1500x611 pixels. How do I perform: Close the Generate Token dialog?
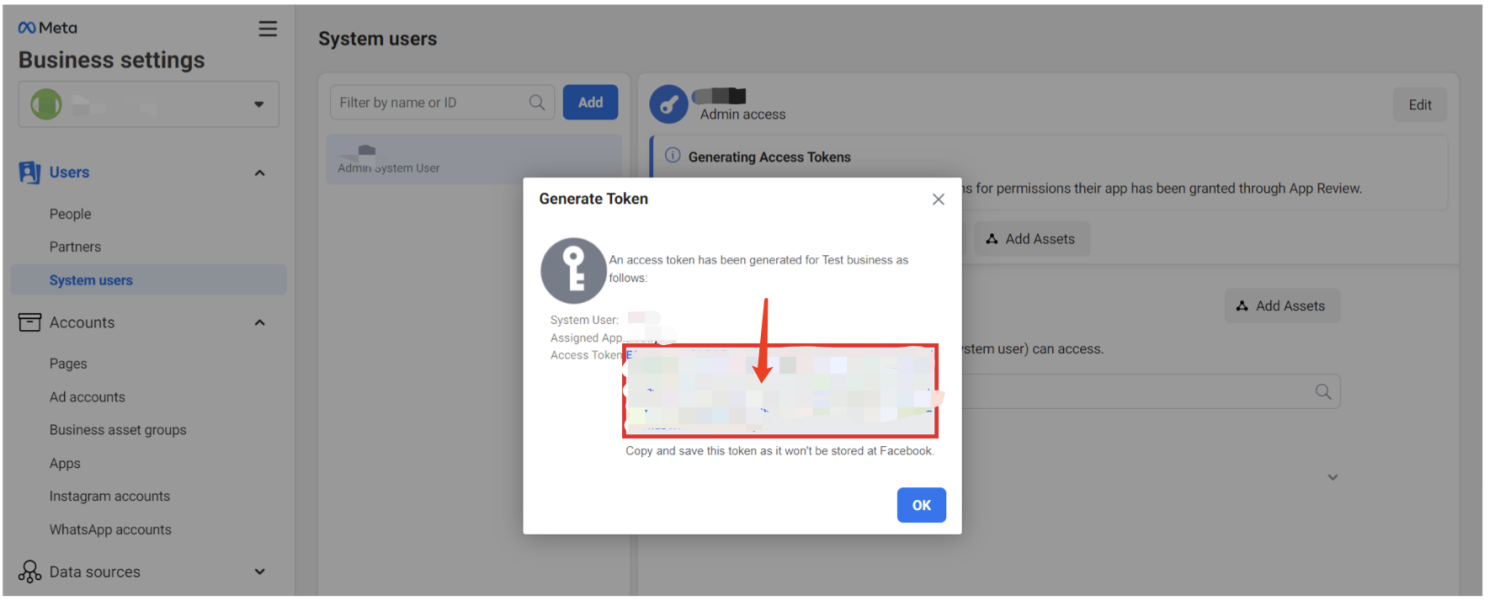pyautogui.click(x=938, y=199)
